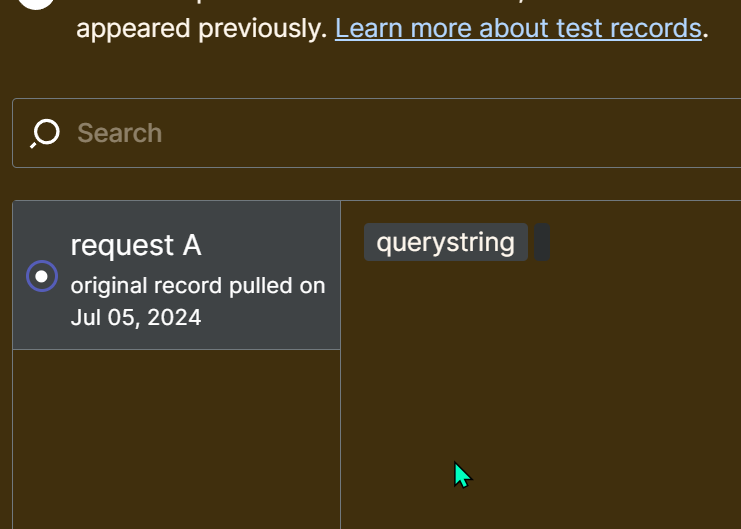Select the request A record row

[x=177, y=275]
